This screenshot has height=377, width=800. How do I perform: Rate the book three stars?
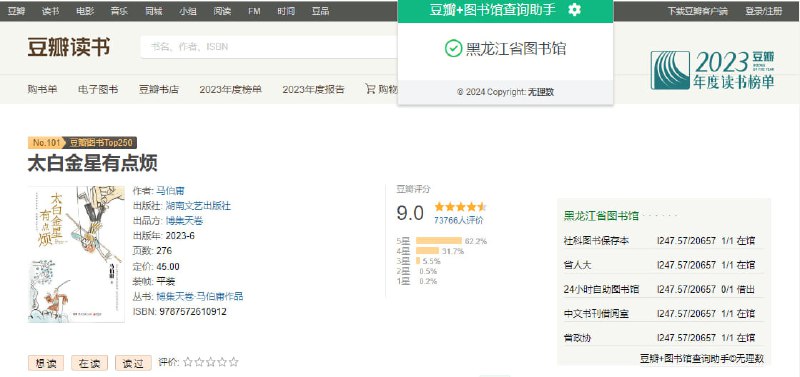click(x=211, y=362)
